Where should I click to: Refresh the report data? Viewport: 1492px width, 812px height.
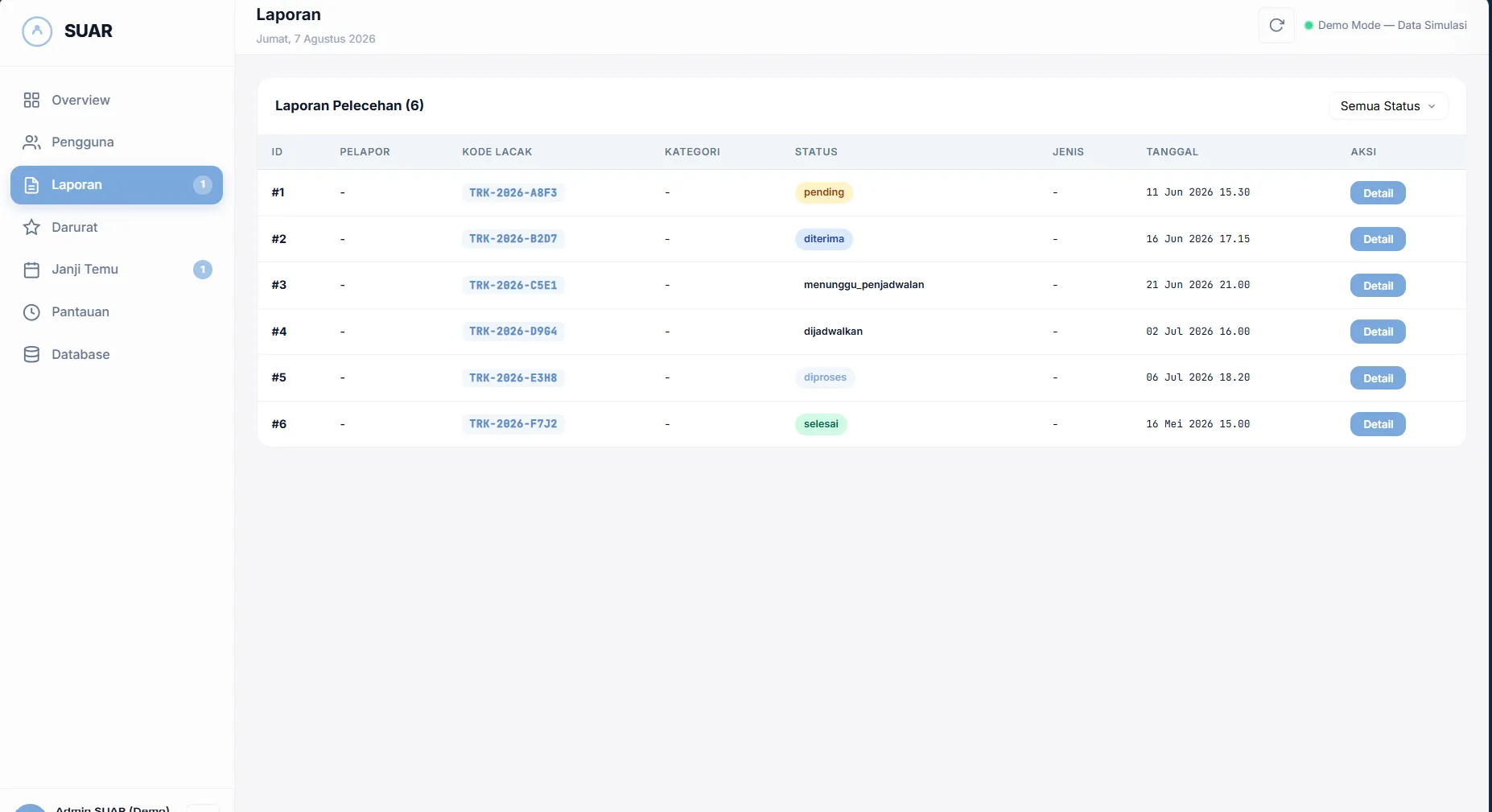pos(1276,25)
